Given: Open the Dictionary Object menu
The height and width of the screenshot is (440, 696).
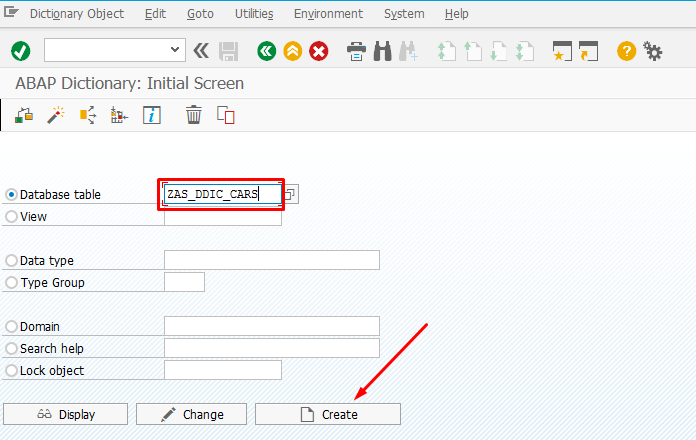Looking at the screenshot, I should coord(77,14).
